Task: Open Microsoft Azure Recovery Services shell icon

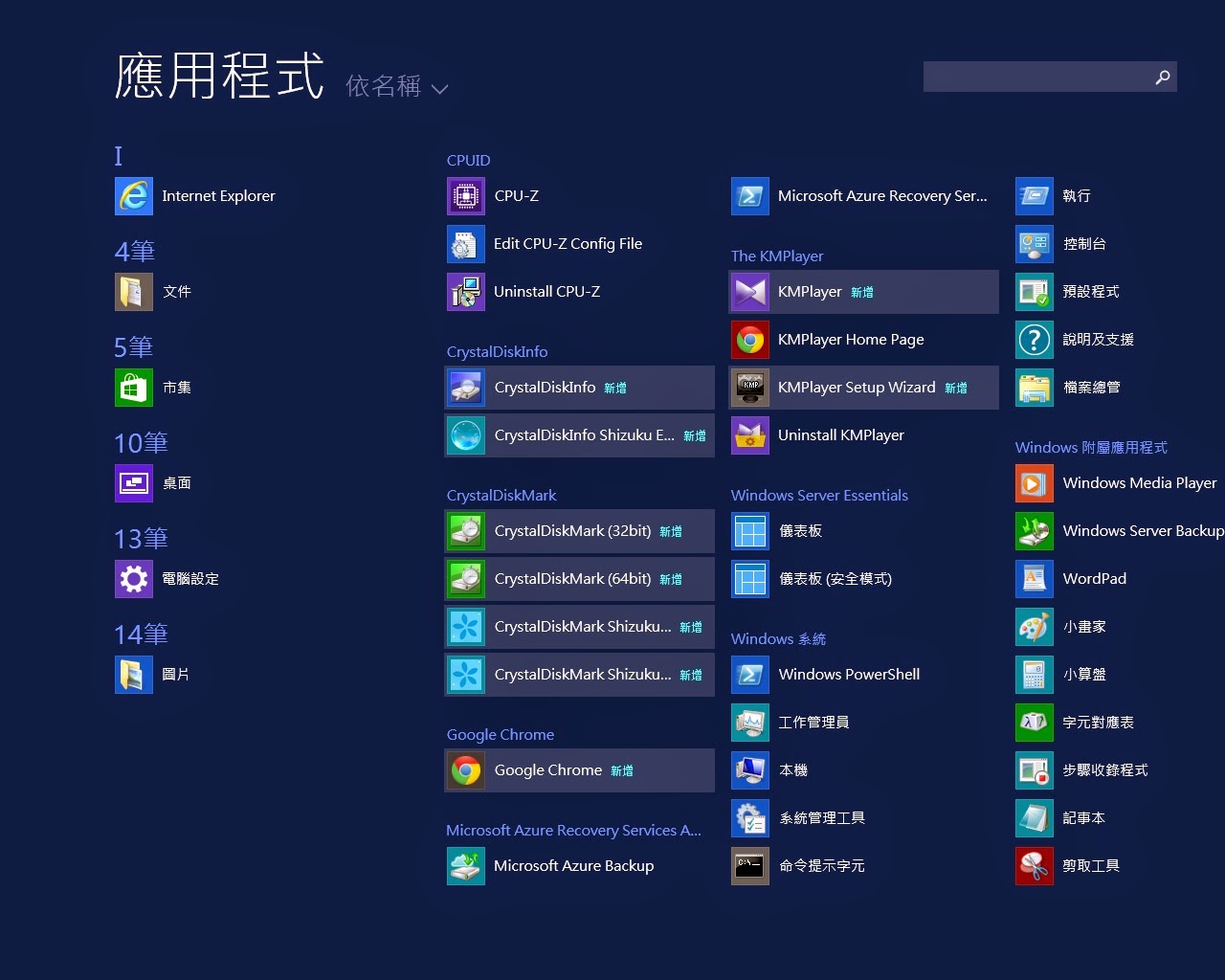Action: pos(750,196)
